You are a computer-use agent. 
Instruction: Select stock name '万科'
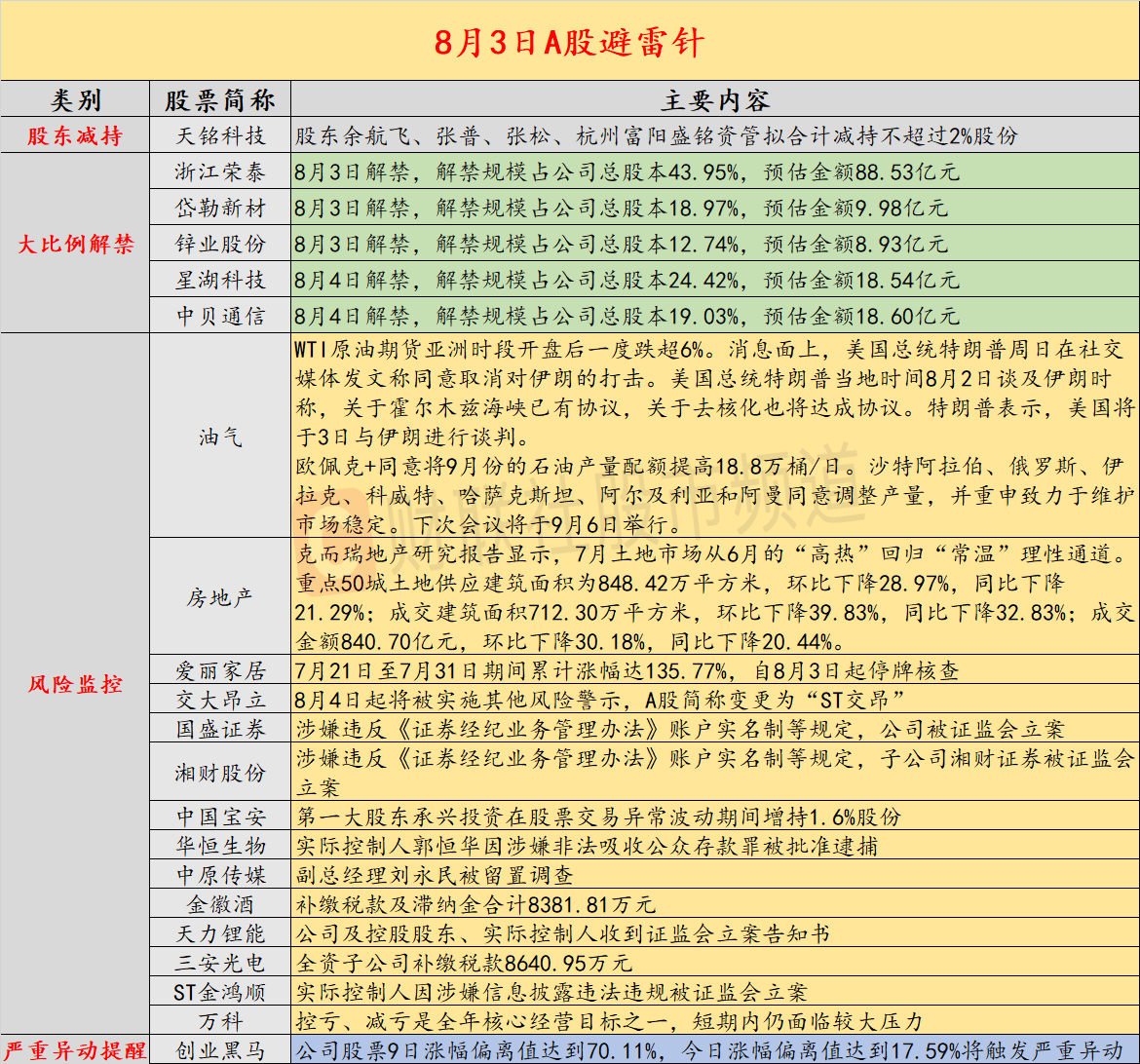point(220,1021)
